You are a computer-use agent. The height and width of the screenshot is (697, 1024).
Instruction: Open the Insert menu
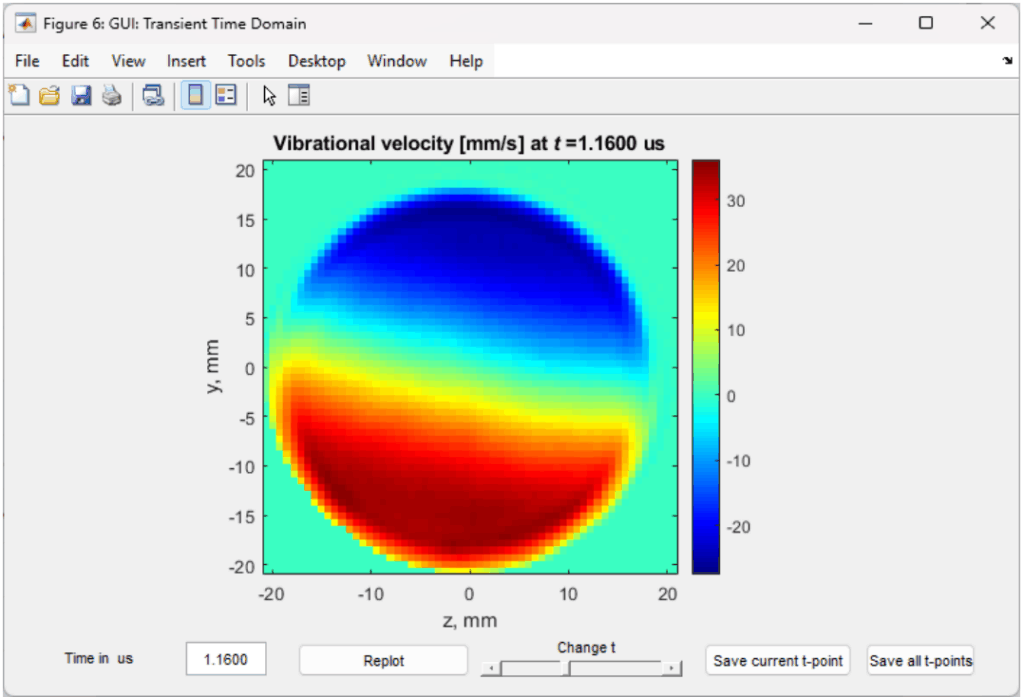186,61
